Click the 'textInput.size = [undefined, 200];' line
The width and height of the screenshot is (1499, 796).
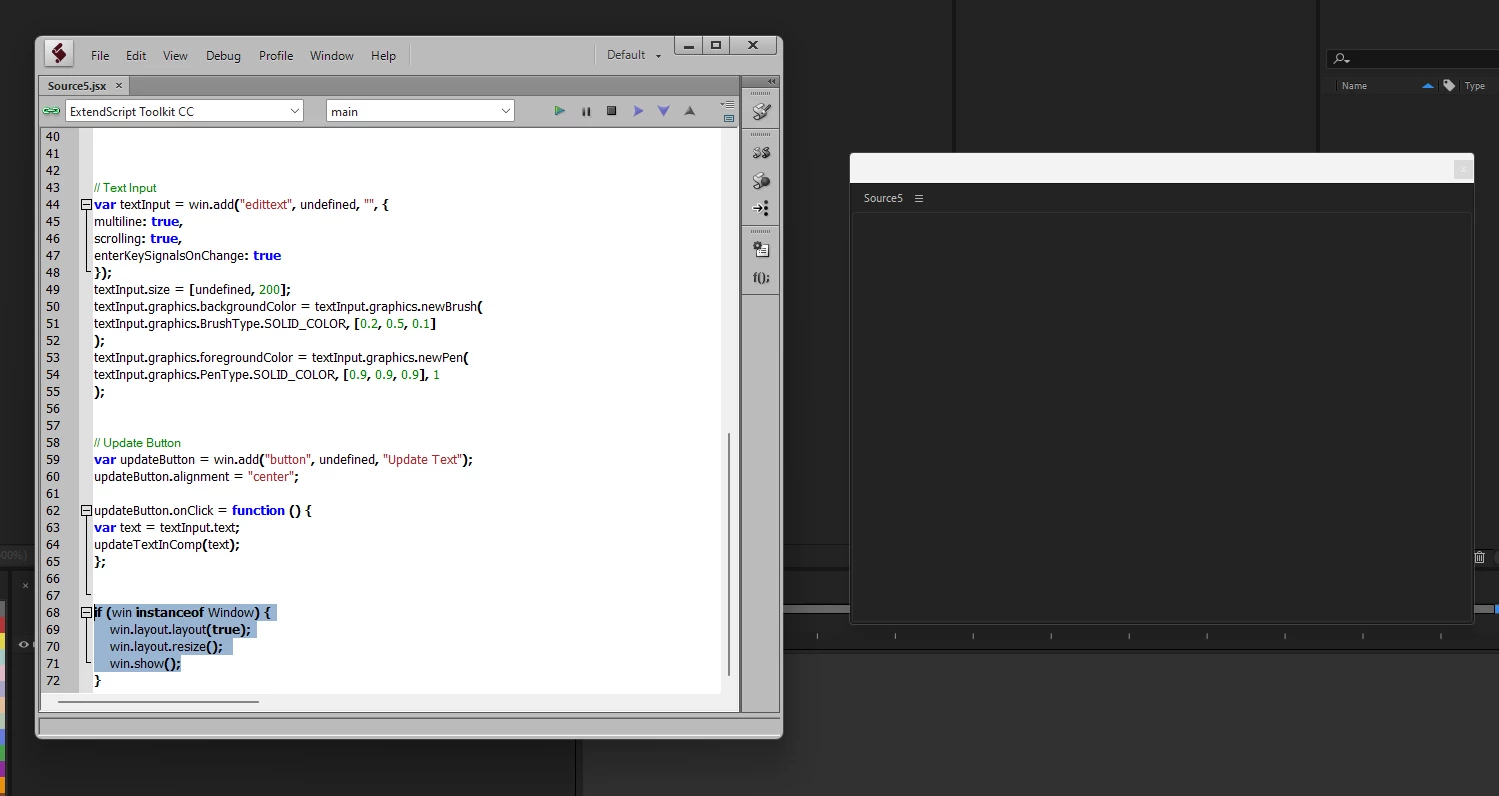[x=192, y=289]
